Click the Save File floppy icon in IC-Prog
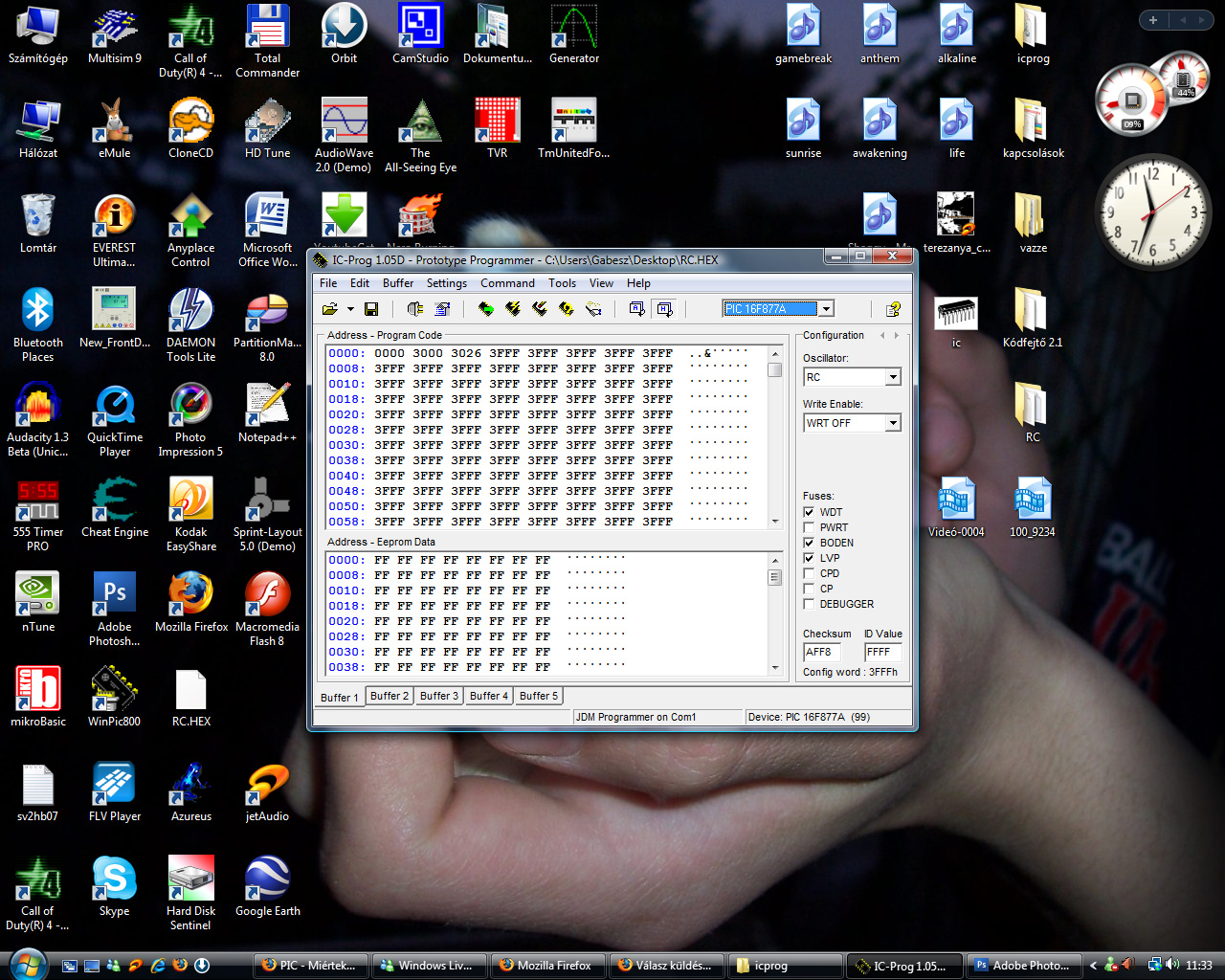The height and width of the screenshot is (980, 1225). pos(371,309)
